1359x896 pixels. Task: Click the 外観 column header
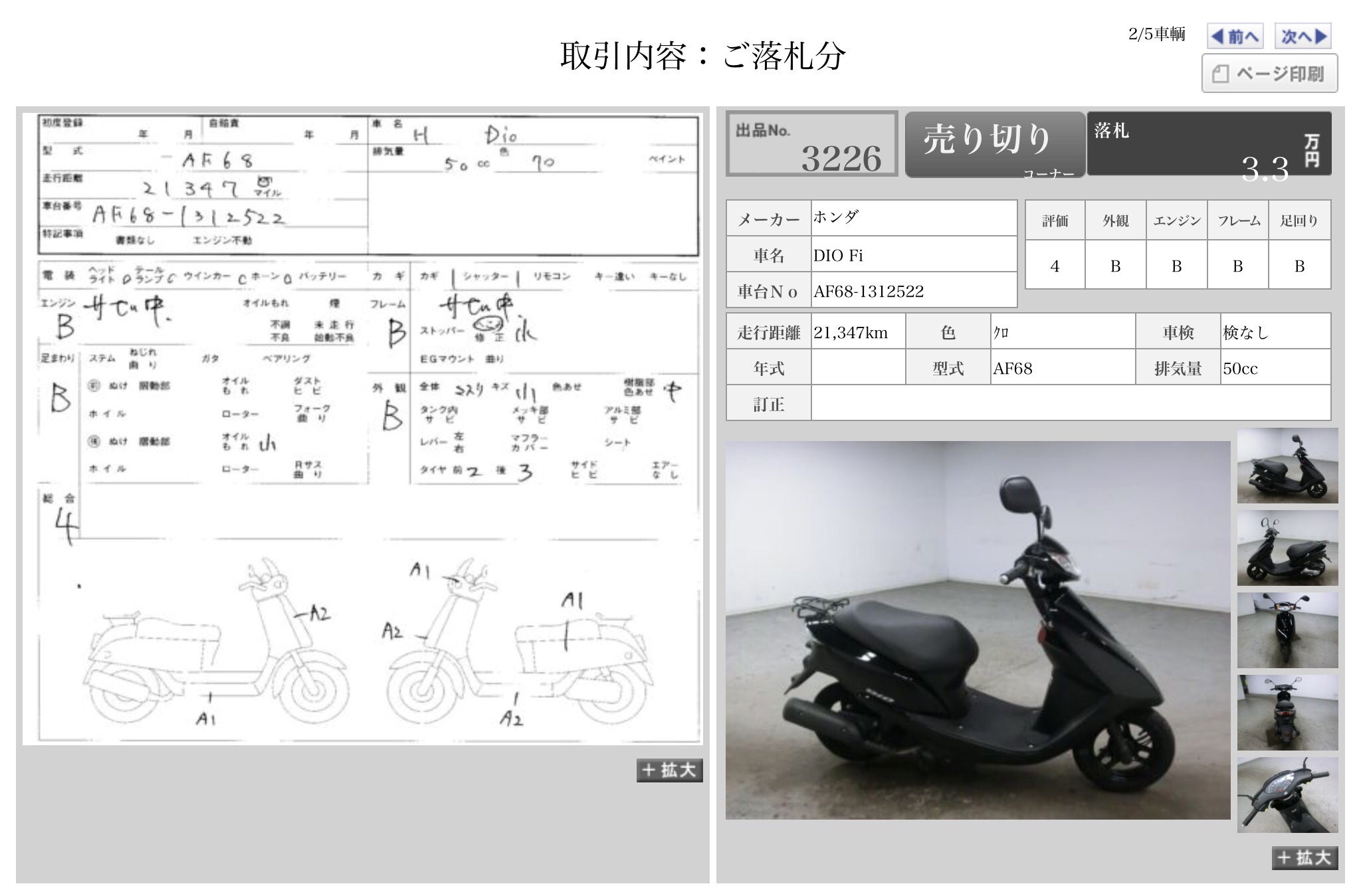point(1115,221)
